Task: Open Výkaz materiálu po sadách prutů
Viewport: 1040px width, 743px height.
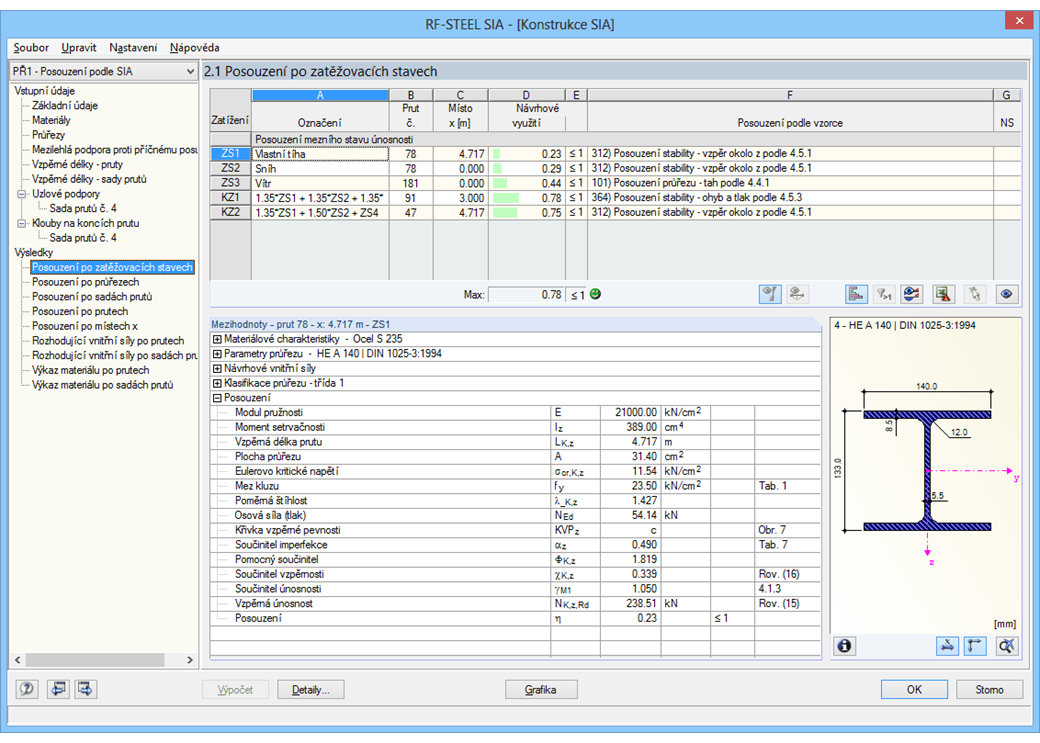Action: click(x=102, y=385)
